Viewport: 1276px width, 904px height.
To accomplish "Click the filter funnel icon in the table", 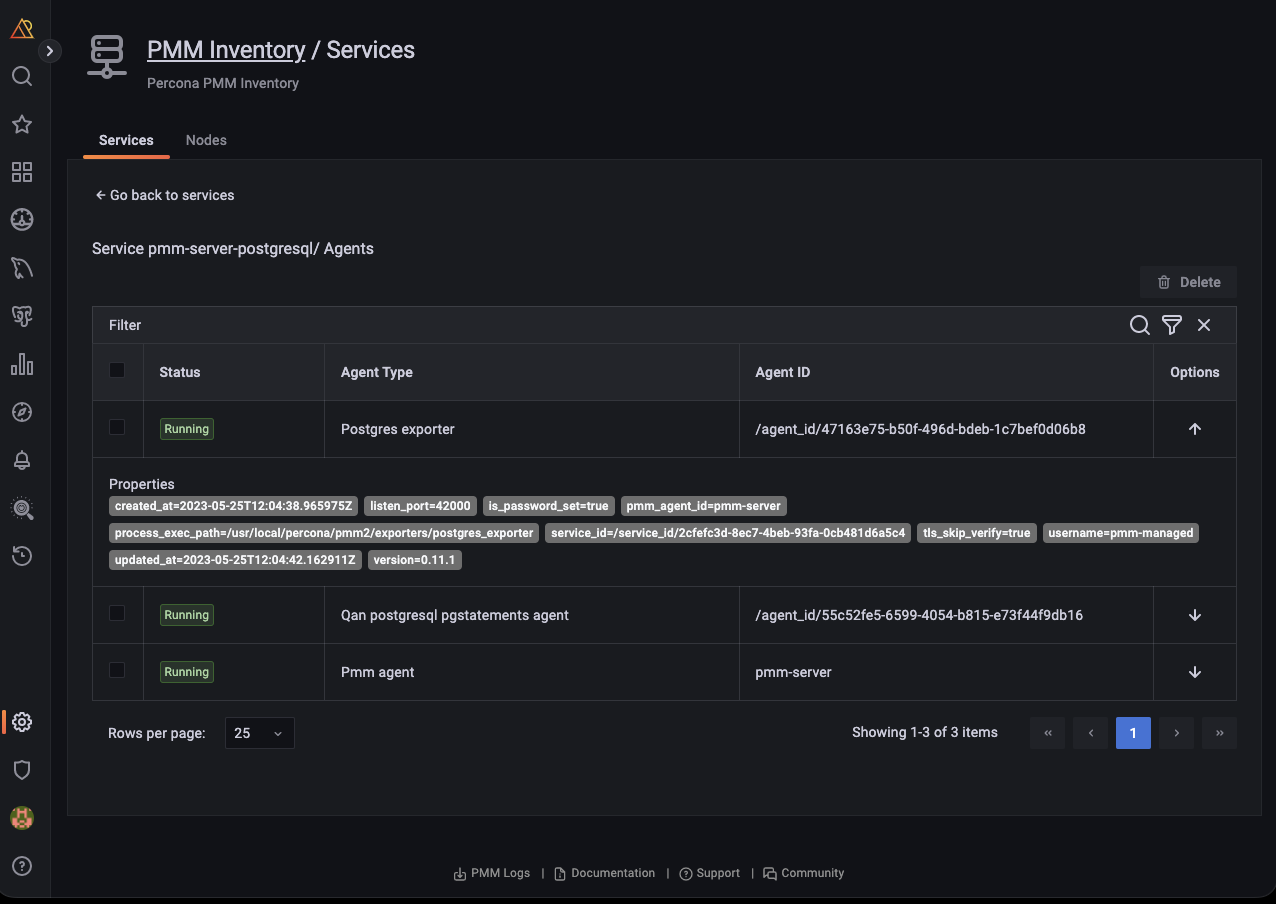I will tap(1172, 325).
